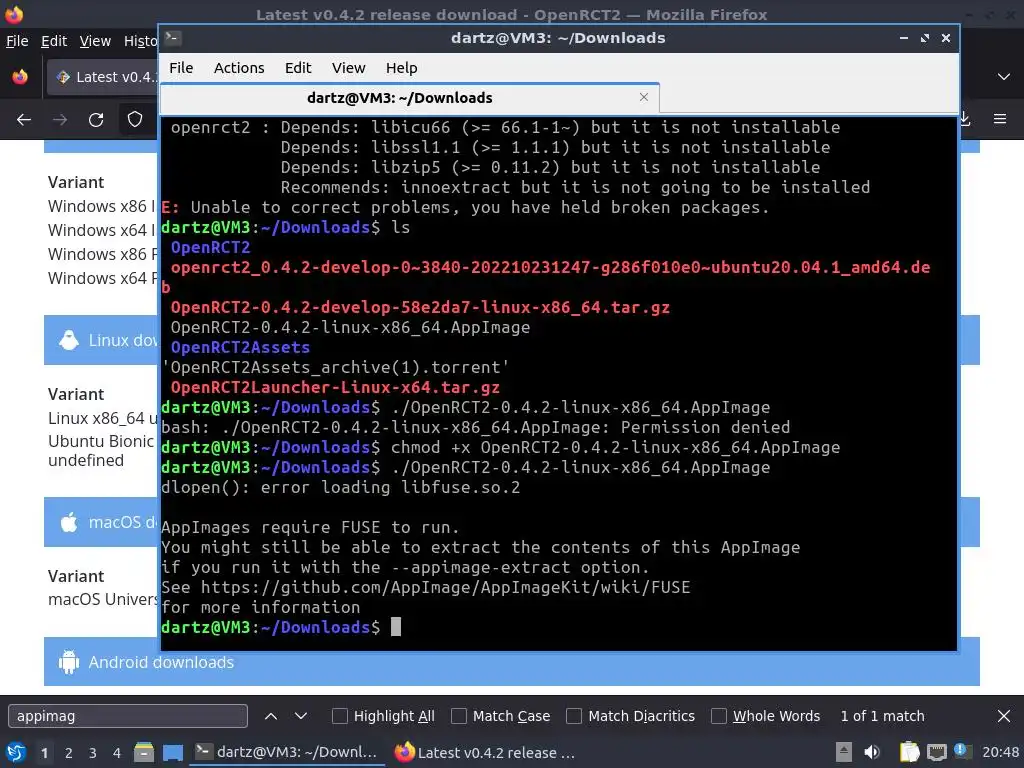Open the Actions menu in terminal
1024x768 pixels.
[239, 68]
